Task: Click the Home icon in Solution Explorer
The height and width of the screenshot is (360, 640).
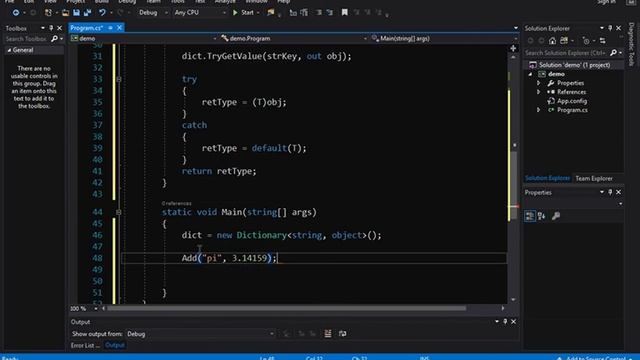Action: [552, 41]
